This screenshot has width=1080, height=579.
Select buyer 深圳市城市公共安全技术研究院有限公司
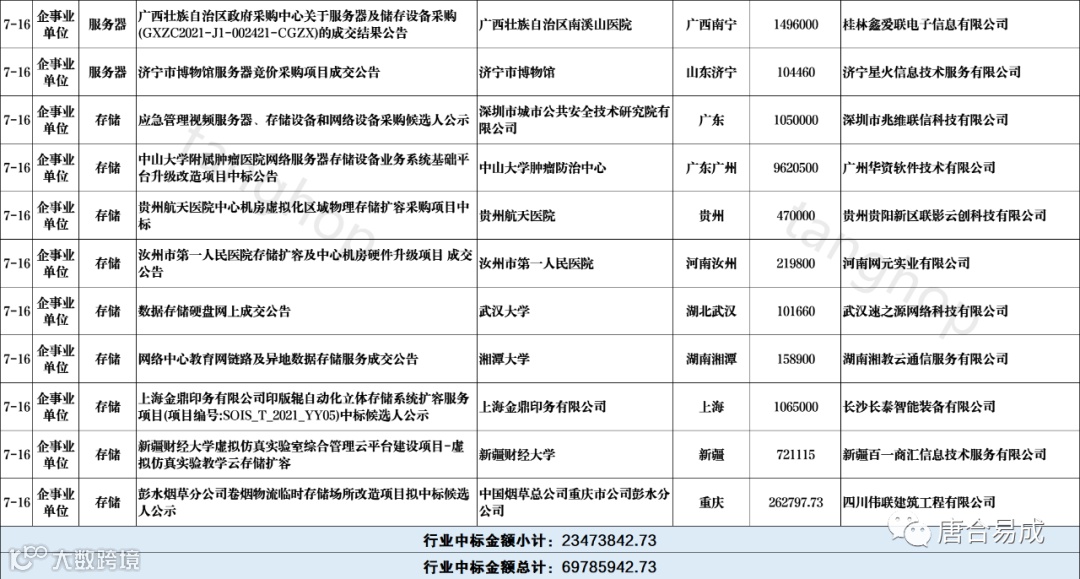pos(574,120)
